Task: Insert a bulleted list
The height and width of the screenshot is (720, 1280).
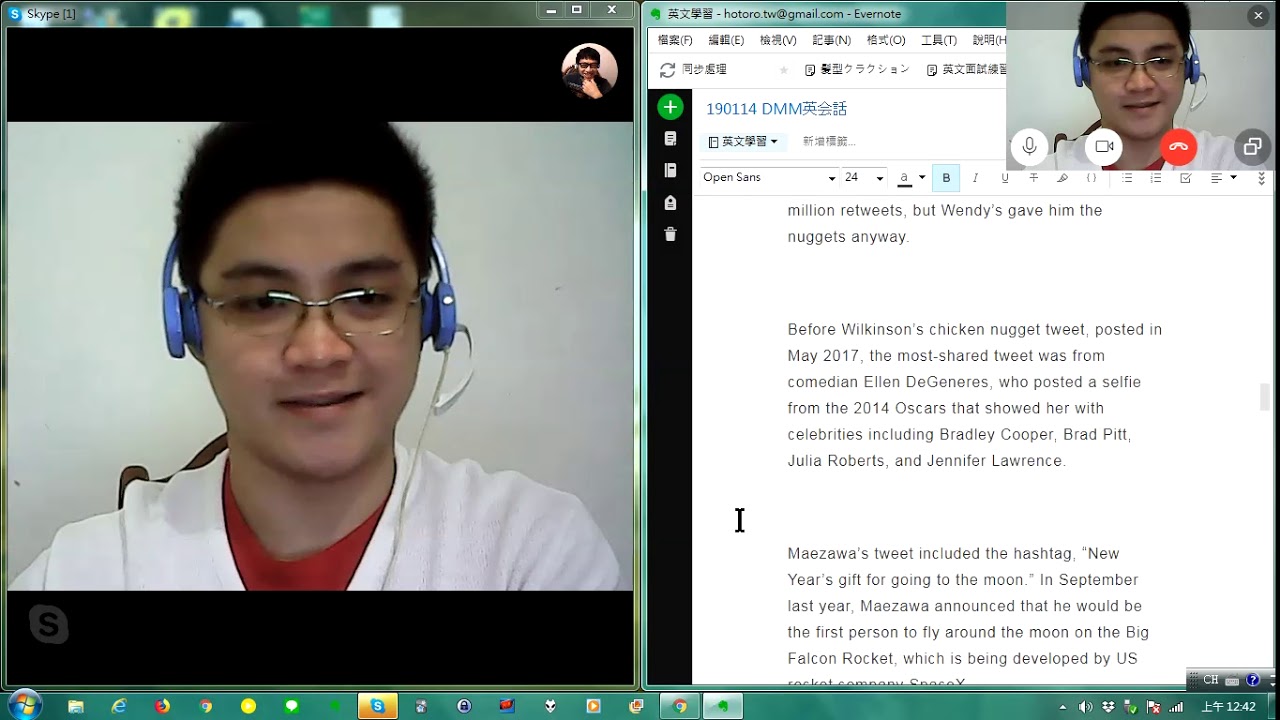Action: tap(1127, 178)
